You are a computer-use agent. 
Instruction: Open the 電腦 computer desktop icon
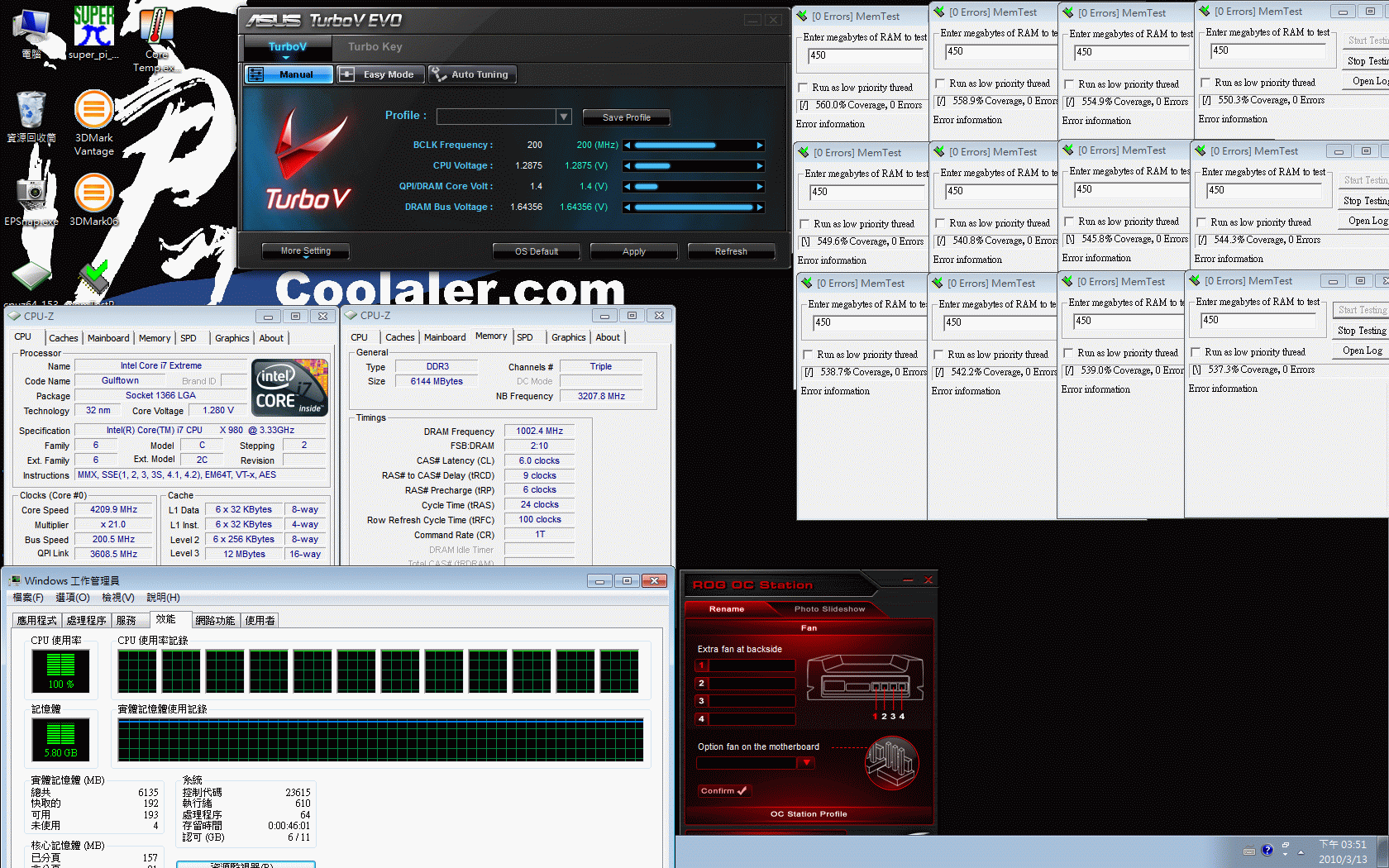click(x=31, y=33)
